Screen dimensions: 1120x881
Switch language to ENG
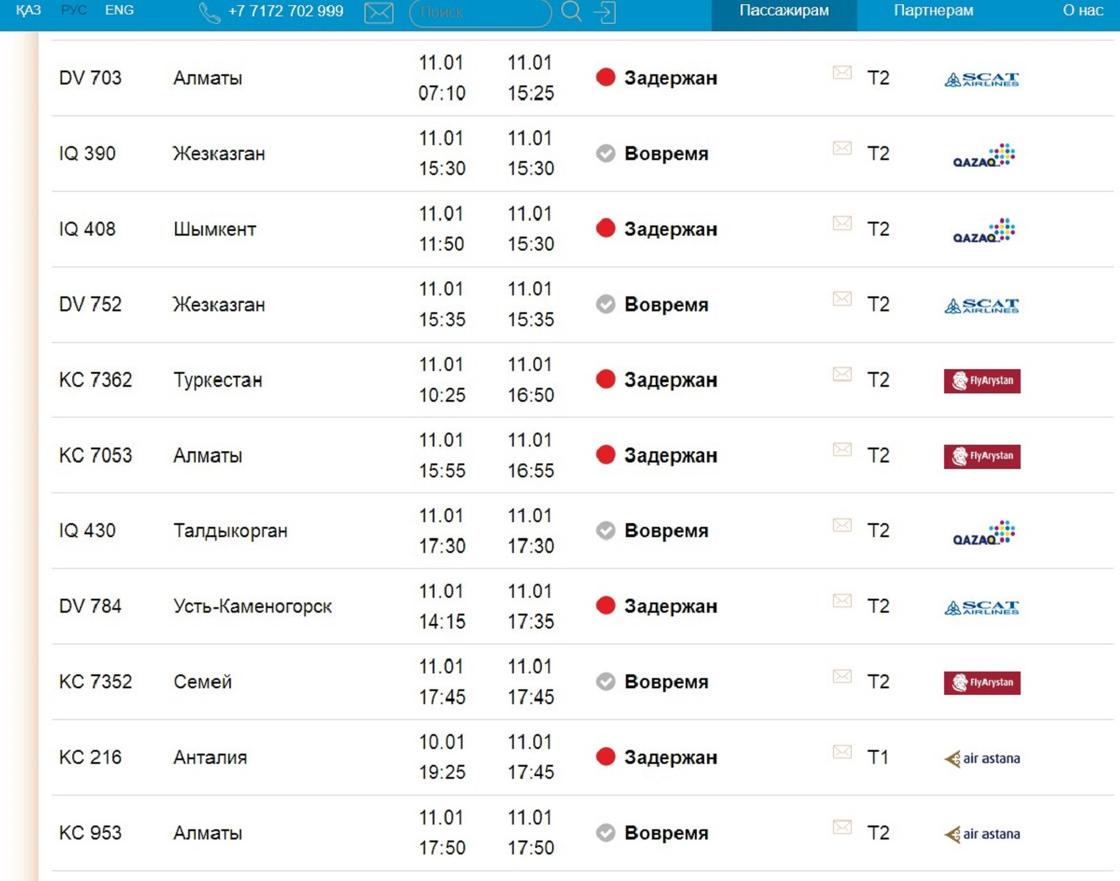pos(119,10)
